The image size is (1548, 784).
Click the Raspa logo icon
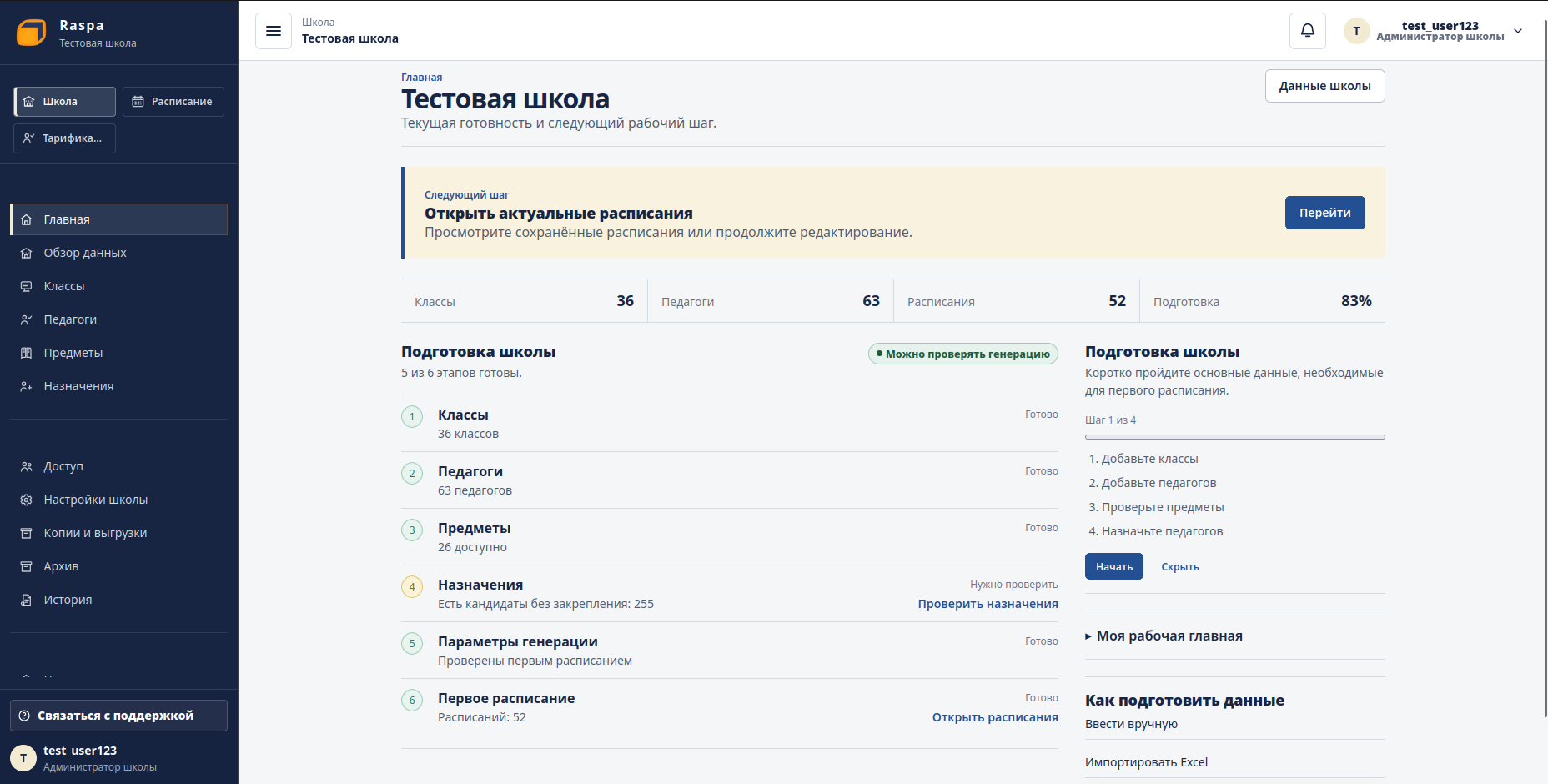[32, 33]
